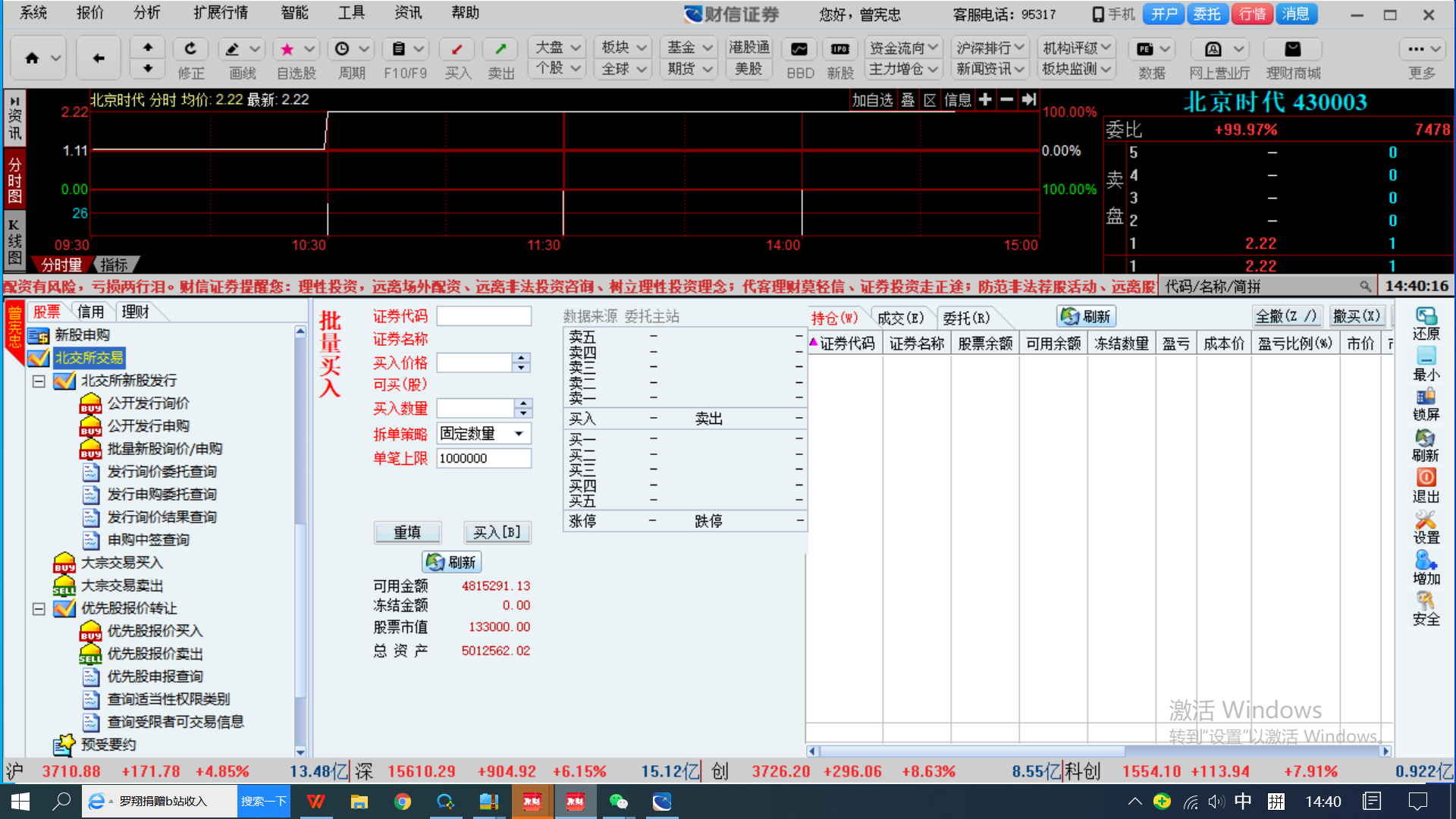Image resolution: width=1456 pixels, height=819 pixels.
Task: Switch to the 信用 tab
Action: (90, 312)
